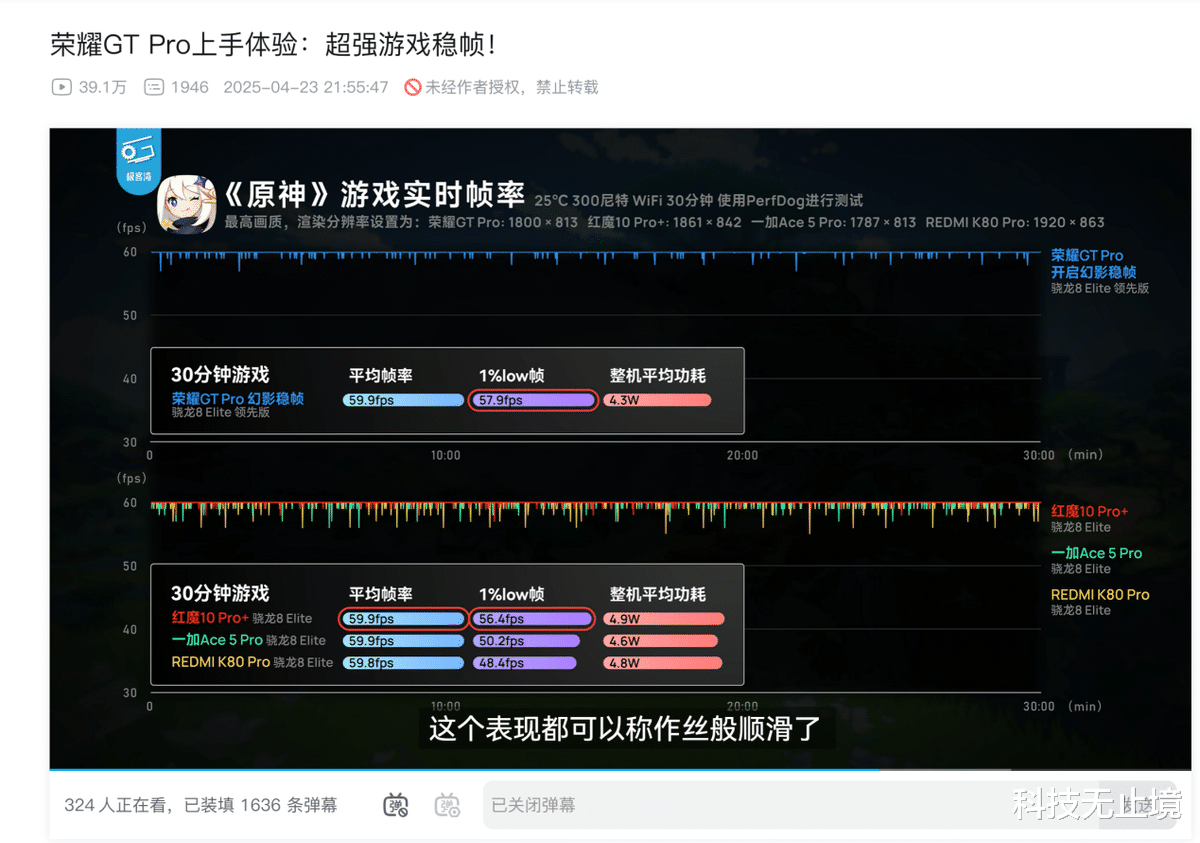Open the danmaku settings icon

[447, 805]
